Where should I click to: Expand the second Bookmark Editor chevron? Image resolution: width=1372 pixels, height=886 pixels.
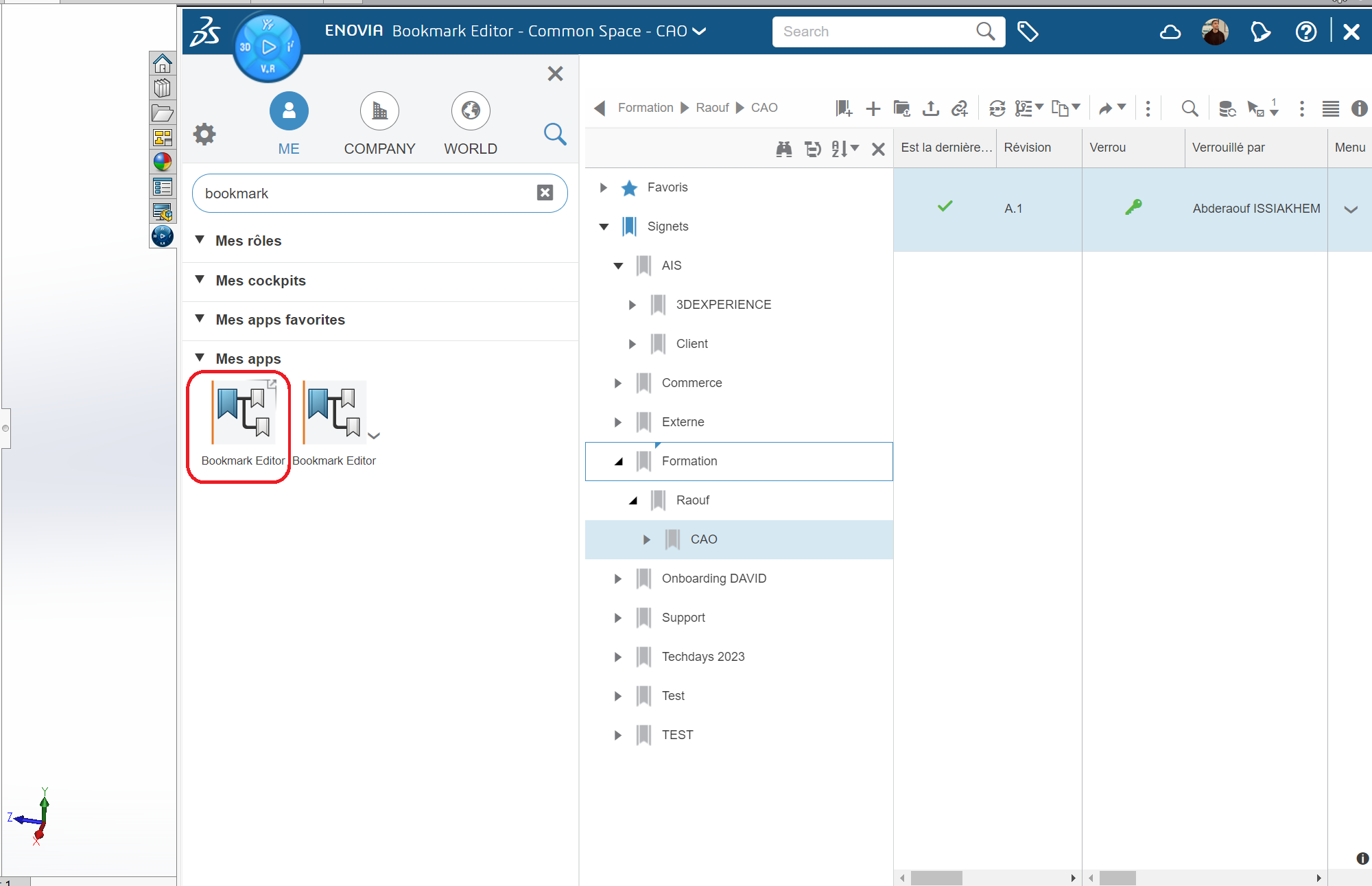pos(374,436)
